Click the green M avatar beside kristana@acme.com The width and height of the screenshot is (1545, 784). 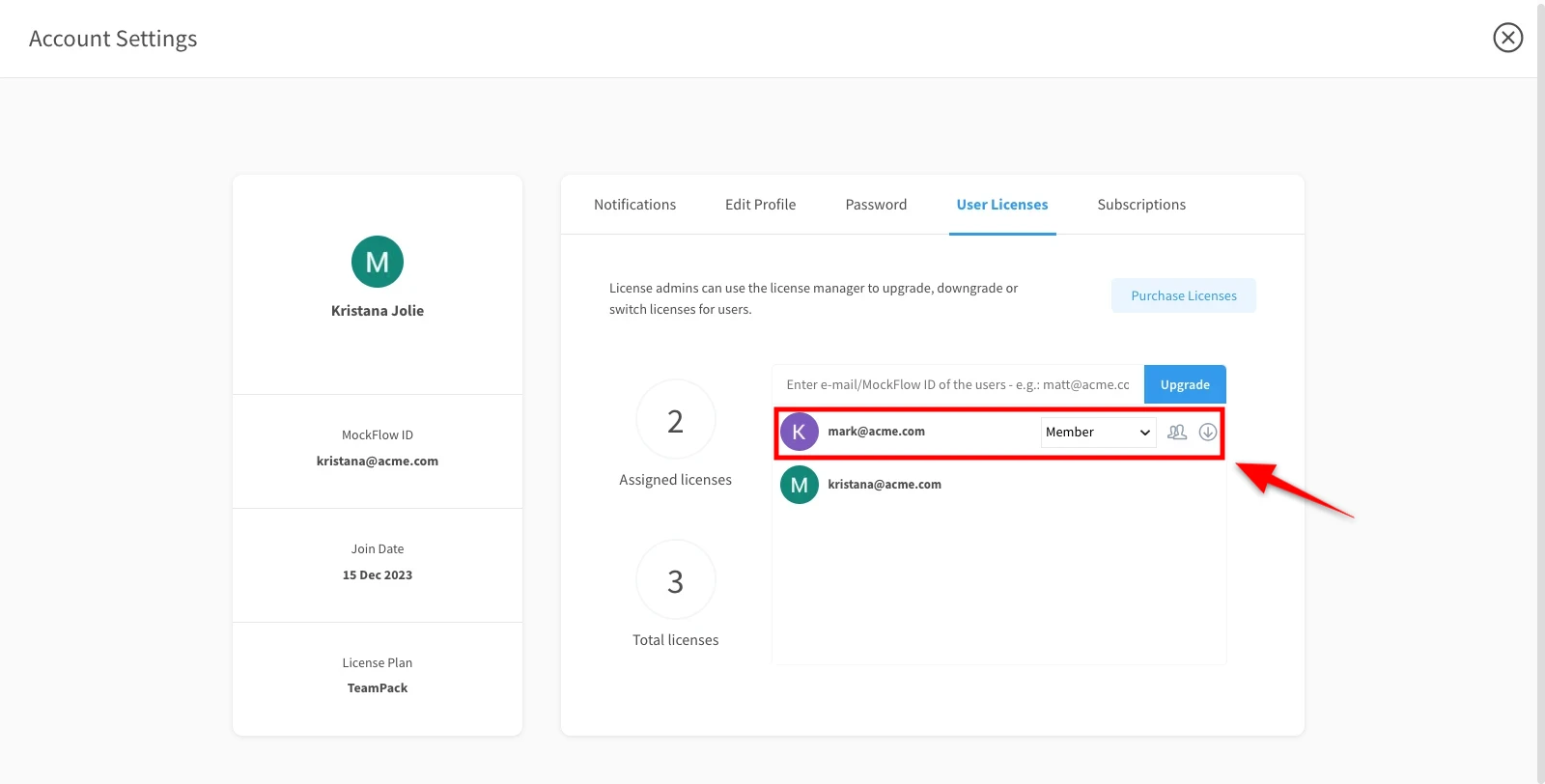pyautogui.click(x=800, y=485)
